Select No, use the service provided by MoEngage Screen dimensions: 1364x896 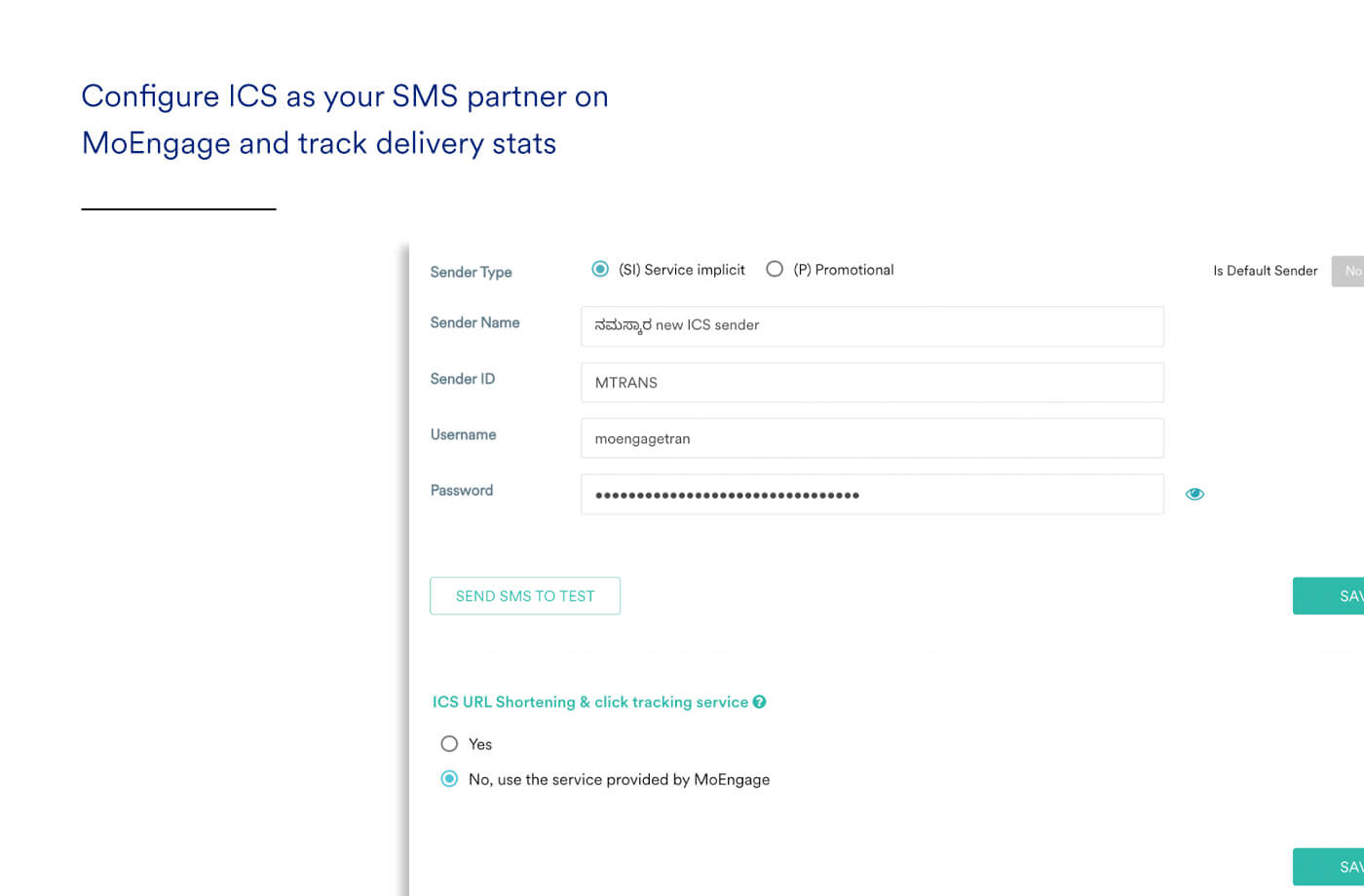pos(449,779)
